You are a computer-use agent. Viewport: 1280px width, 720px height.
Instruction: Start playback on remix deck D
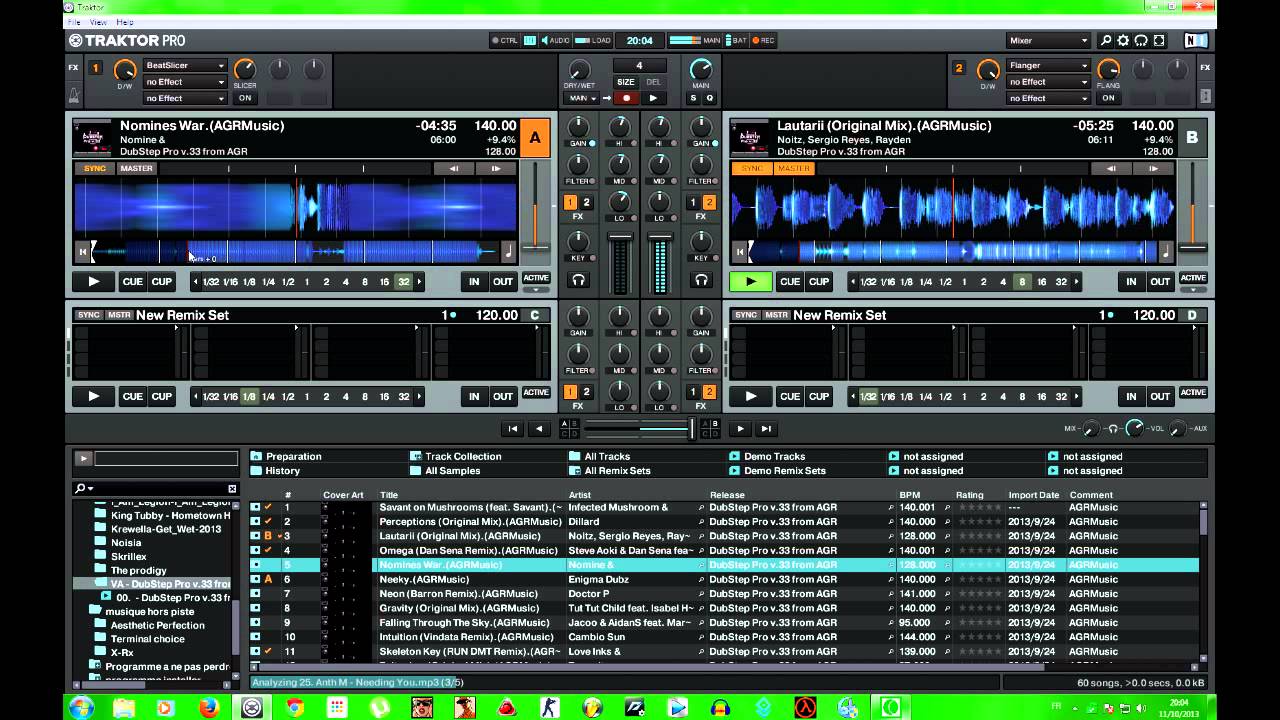coord(750,396)
